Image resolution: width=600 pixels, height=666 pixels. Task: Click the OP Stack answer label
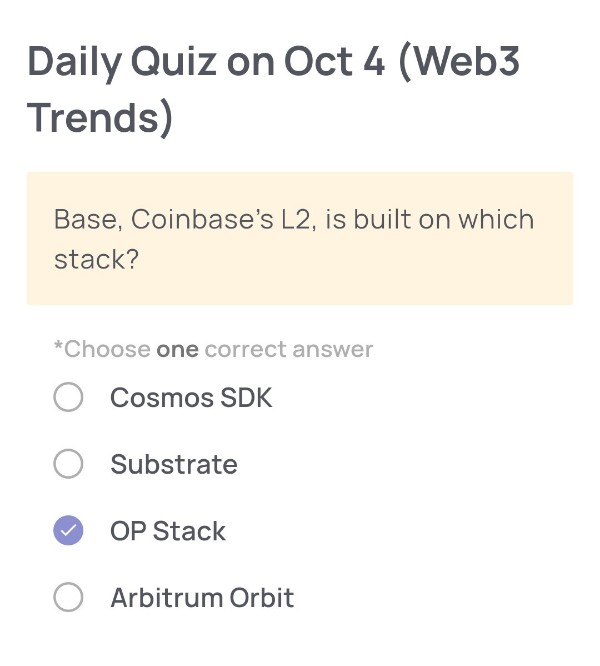pos(168,531)
